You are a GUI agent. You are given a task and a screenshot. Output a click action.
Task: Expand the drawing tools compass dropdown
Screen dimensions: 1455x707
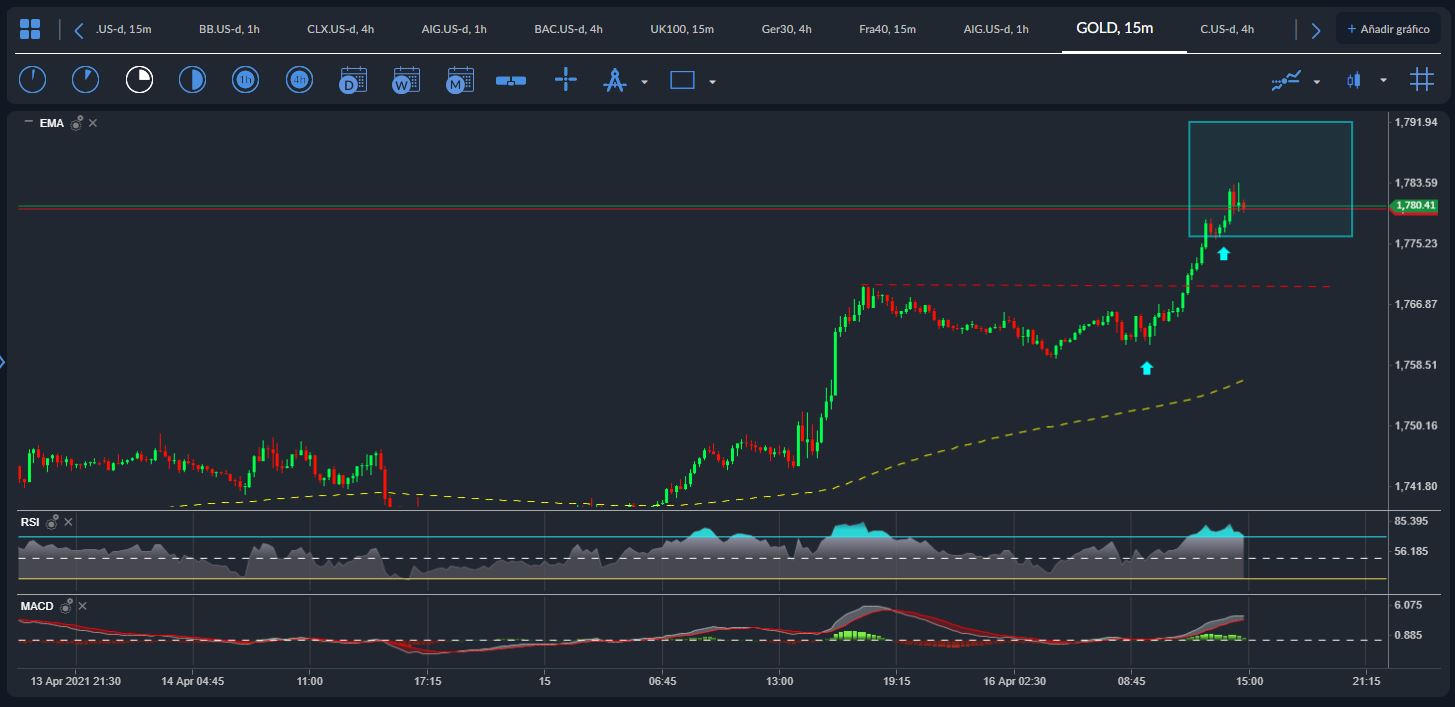click(644, 82)
